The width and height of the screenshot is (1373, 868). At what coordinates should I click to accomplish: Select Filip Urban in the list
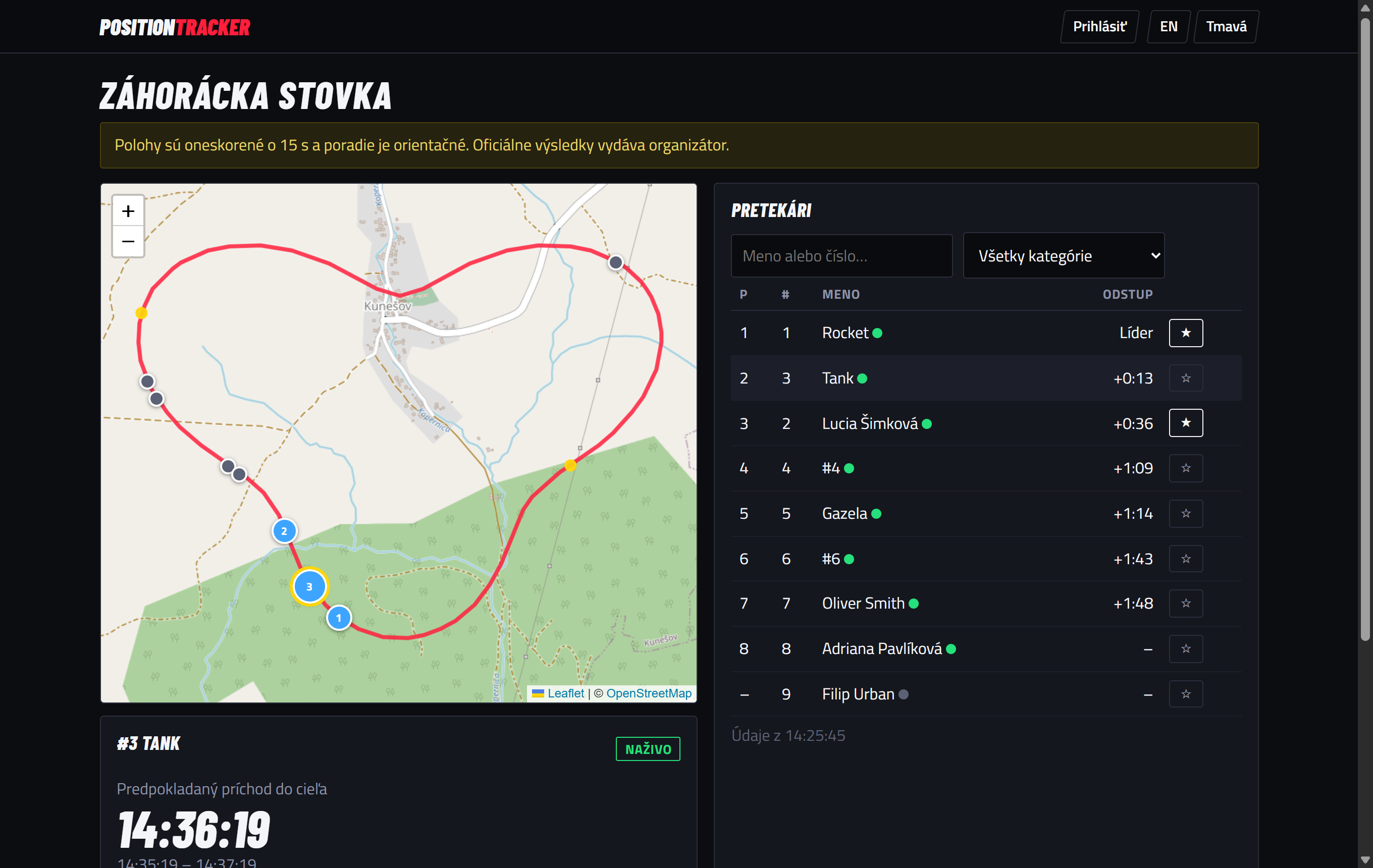click(858, 694)
